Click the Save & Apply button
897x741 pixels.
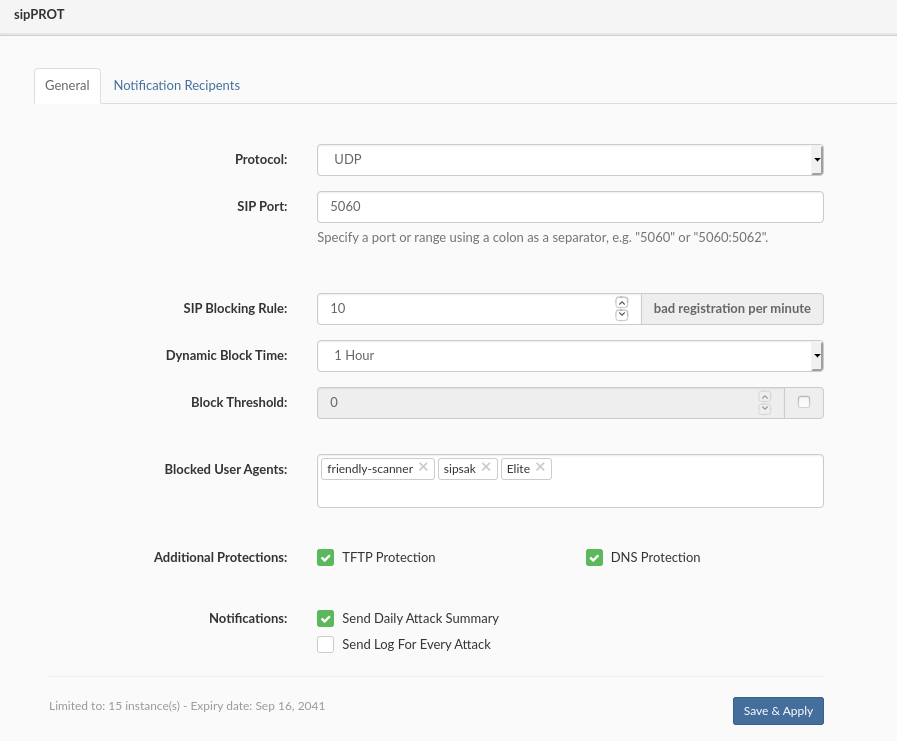tap(777, 711)
